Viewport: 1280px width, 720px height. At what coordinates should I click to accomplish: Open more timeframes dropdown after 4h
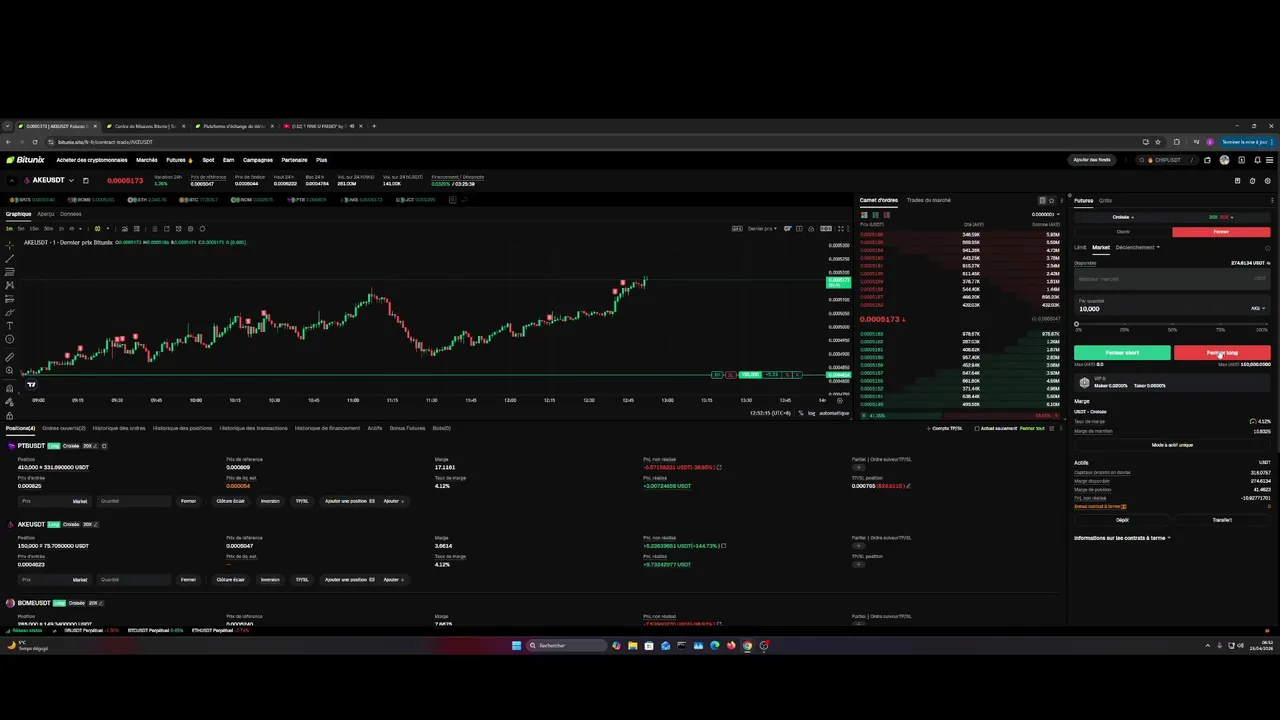pyautogui.click(x=82, y=228)
